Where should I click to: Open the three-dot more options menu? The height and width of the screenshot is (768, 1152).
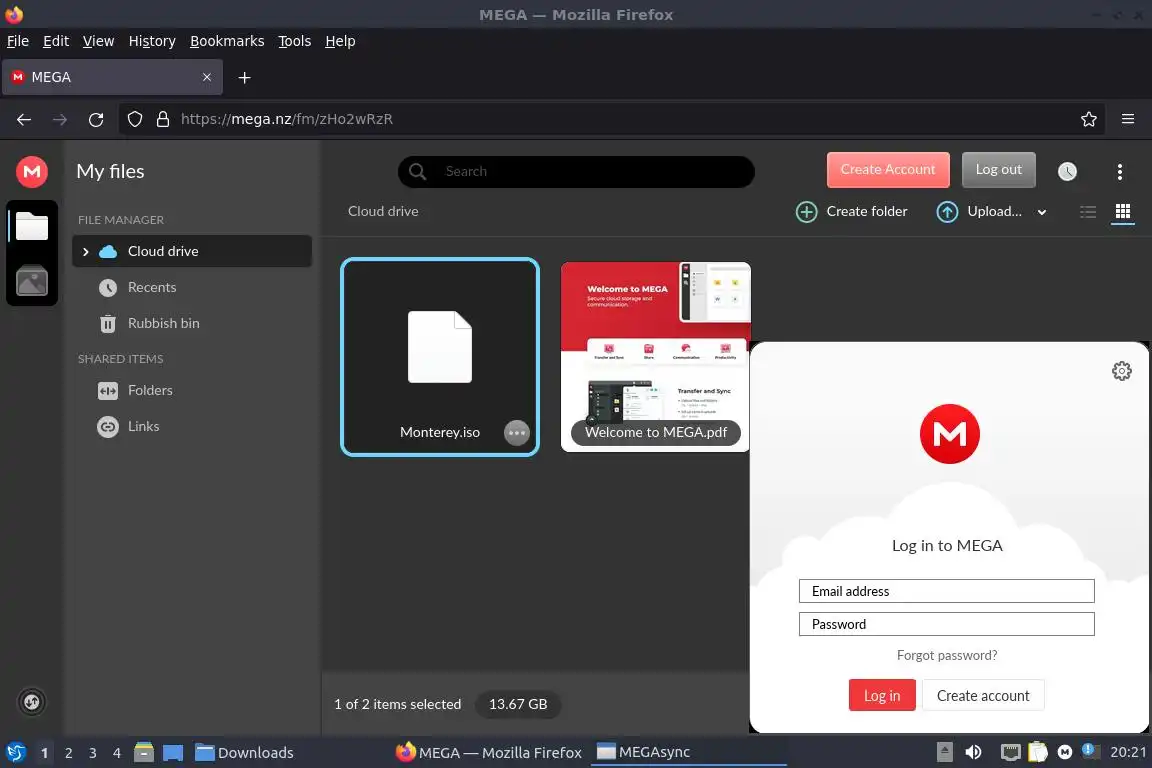coord(1119,171)
